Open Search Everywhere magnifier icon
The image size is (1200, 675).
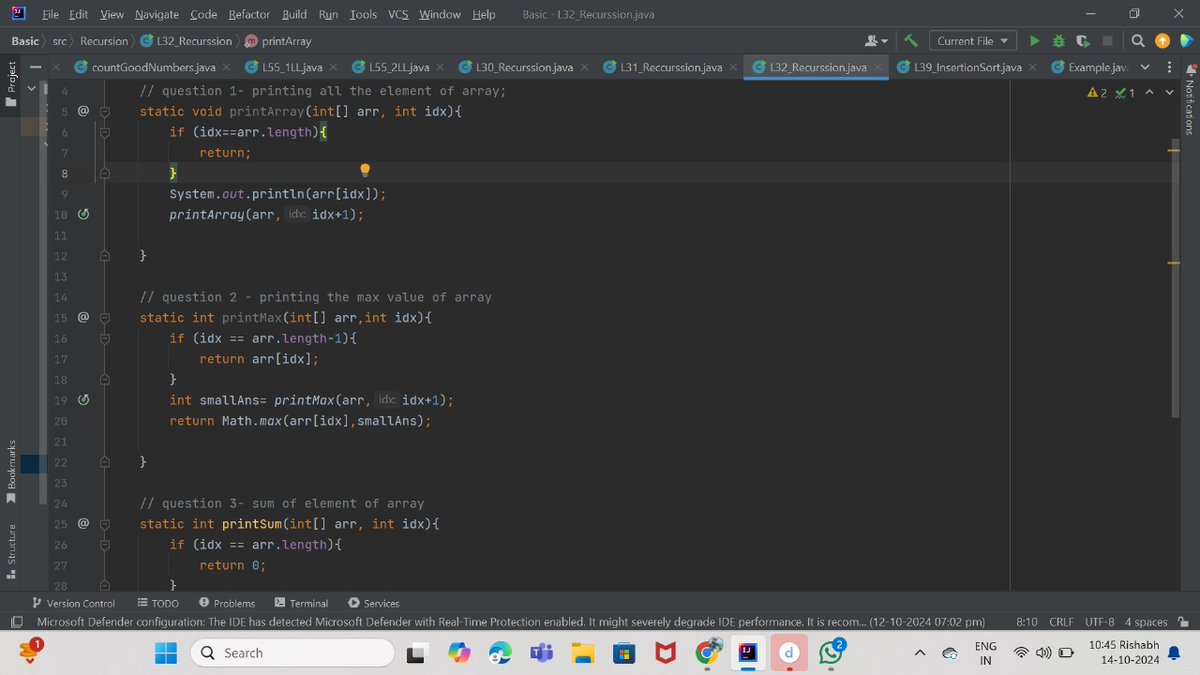pos(1138,41)
